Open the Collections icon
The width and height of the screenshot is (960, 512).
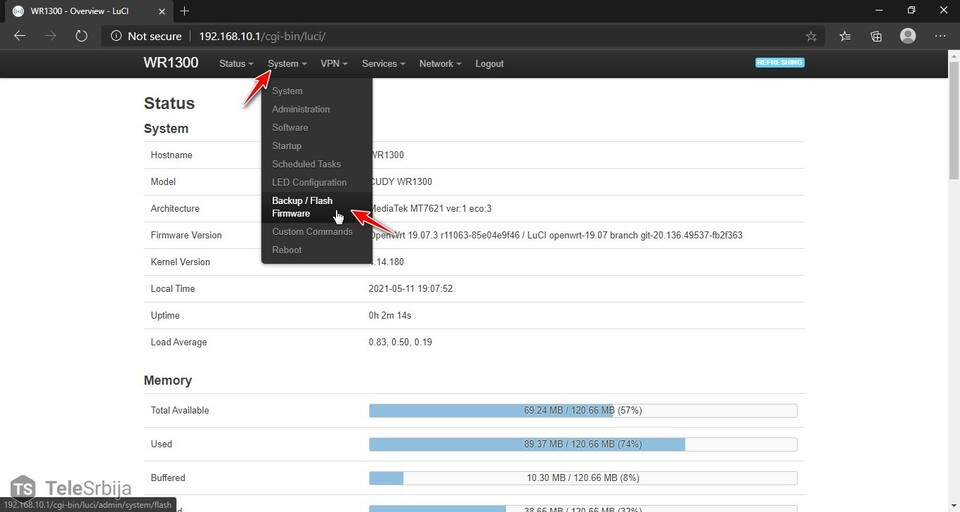876,37
